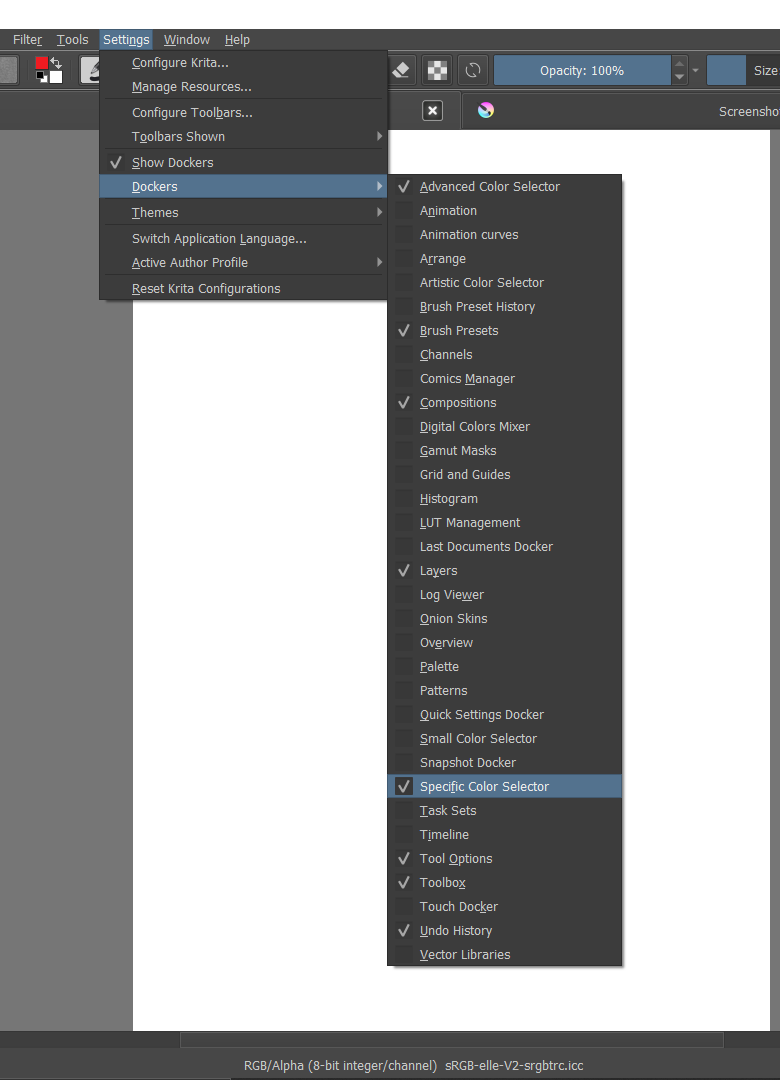Screen dimensions: 780x1080
Task: Adjust the Size slider
Action: tap(743, 70)
